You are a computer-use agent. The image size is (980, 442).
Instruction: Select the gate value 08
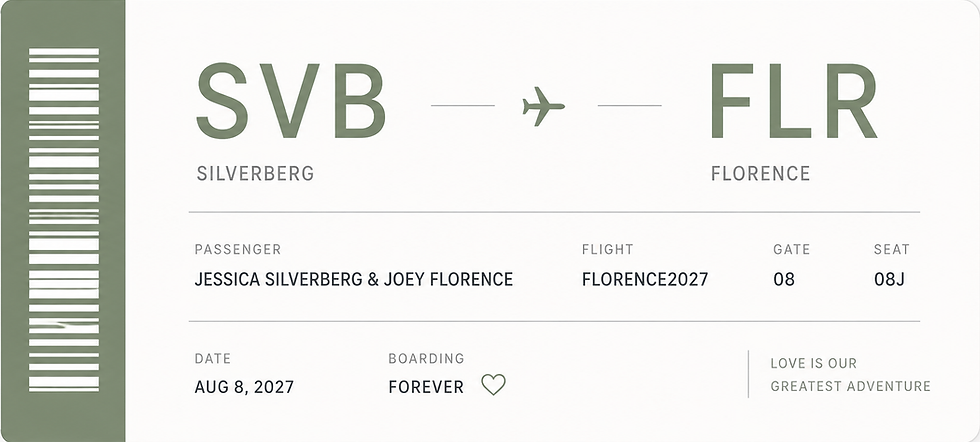click(784, 279)
